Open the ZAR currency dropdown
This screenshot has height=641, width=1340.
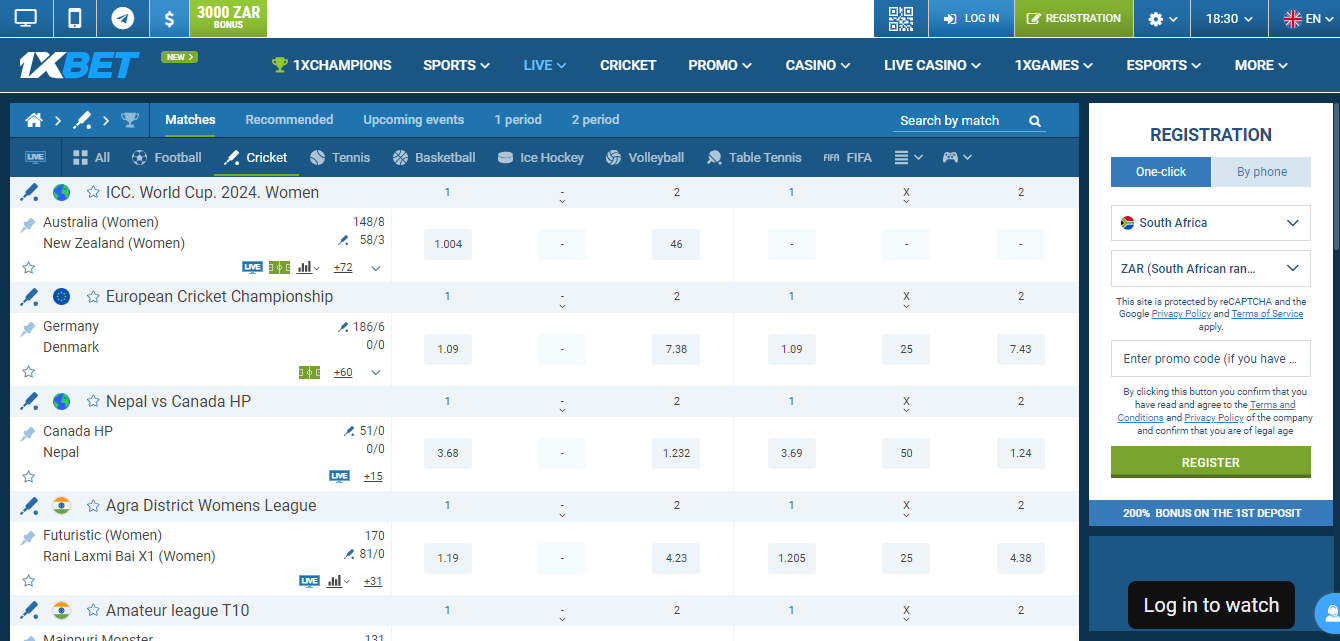click(x=1210, y=268)
